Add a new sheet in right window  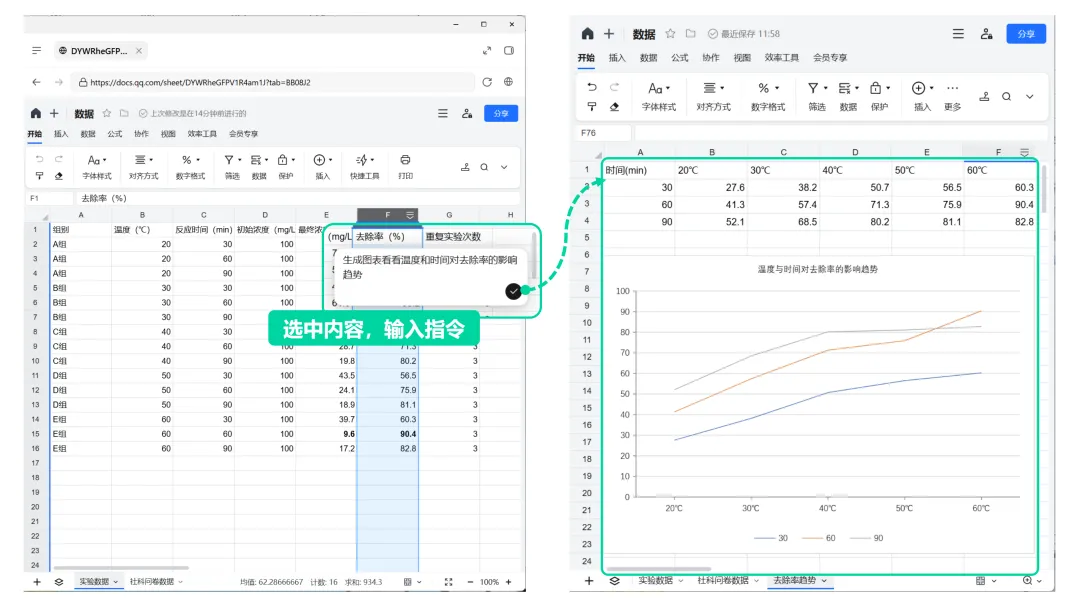tap(589, 580)
